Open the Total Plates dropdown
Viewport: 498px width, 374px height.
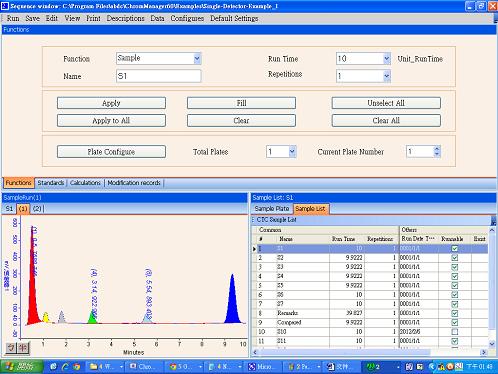pyautogui.click(x=292, y=152)
